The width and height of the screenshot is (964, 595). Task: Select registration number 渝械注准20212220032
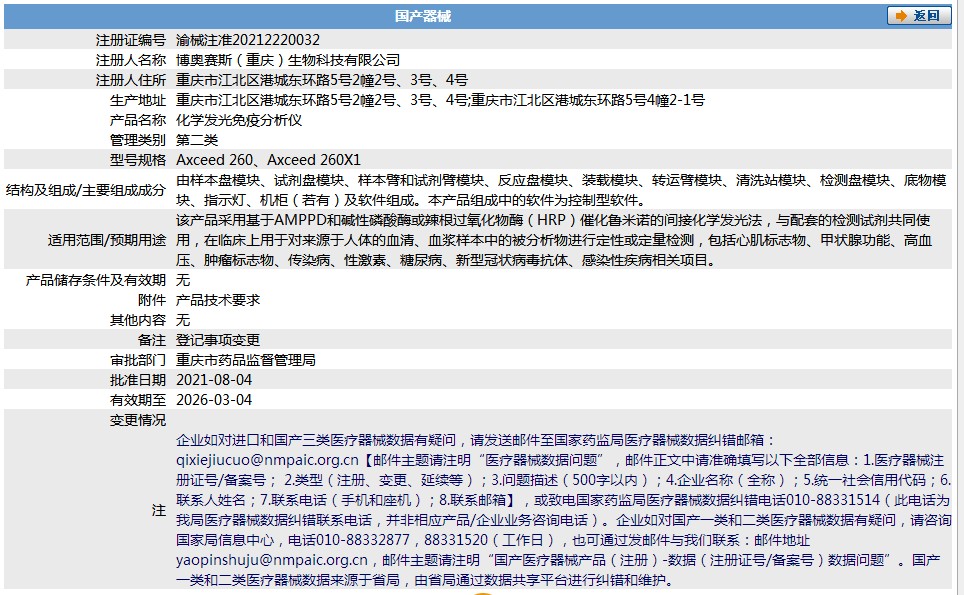pos(248,40)
